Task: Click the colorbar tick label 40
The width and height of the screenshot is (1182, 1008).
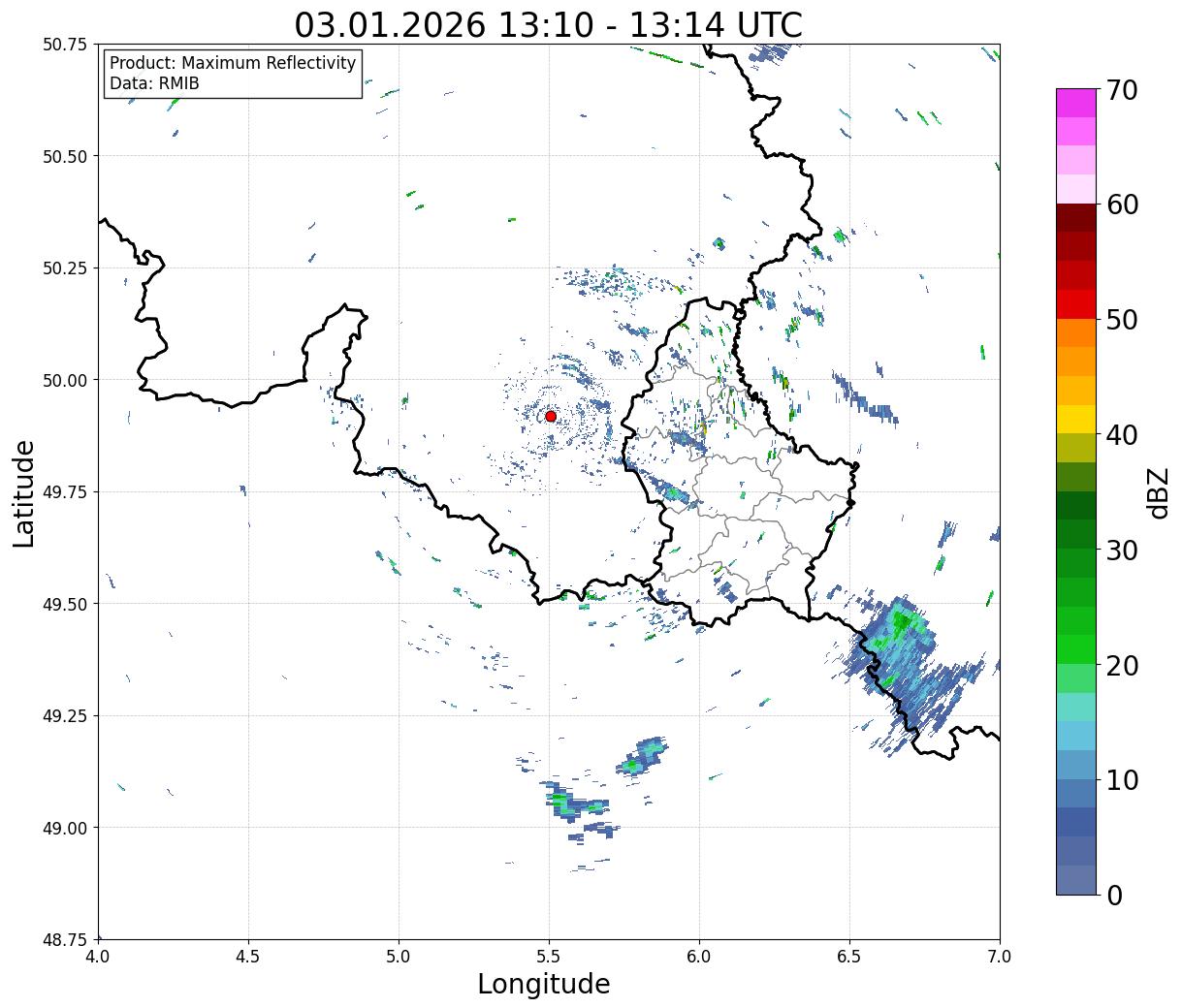Action: click(1122, 435)
